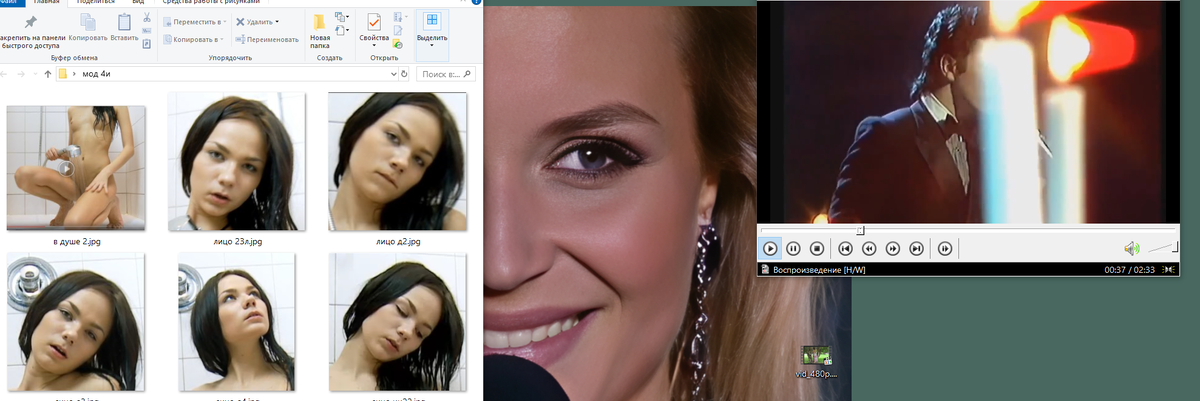Screen dimensions: 1200x401
Task: Click the playback time 00:37 / 02:33
Action: click(x=1130, y=269)
